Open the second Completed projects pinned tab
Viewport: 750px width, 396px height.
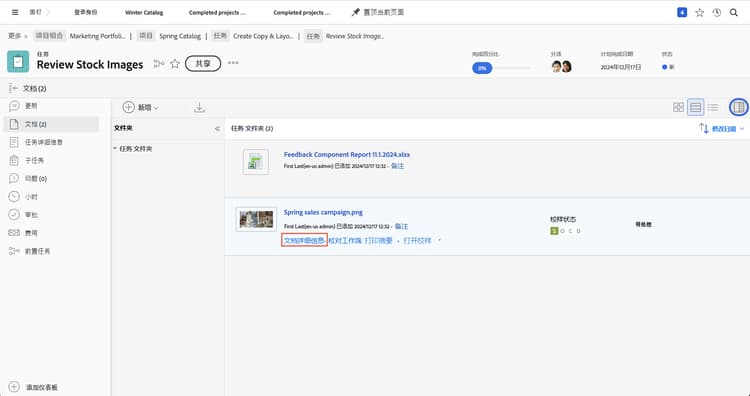click(301, 13)
